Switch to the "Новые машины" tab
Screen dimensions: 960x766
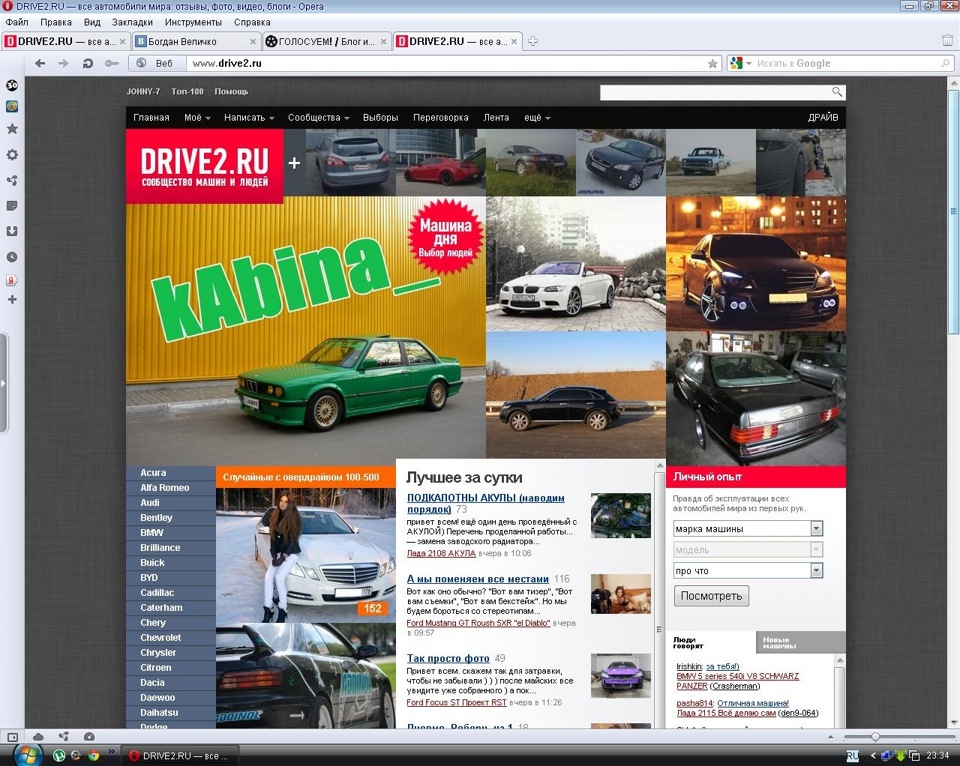tap(801, 642)
